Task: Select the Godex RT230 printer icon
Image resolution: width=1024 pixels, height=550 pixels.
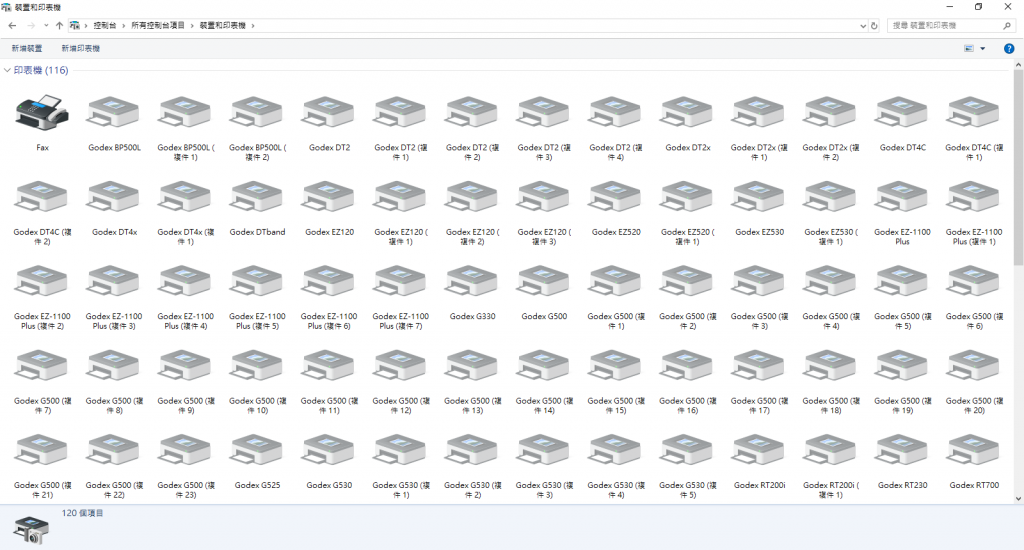Action: (902, 450)
